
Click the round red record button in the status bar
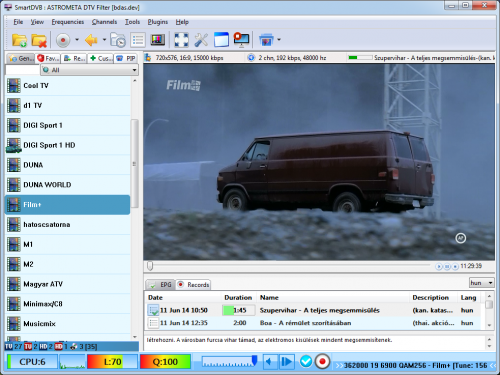point(322,361)
